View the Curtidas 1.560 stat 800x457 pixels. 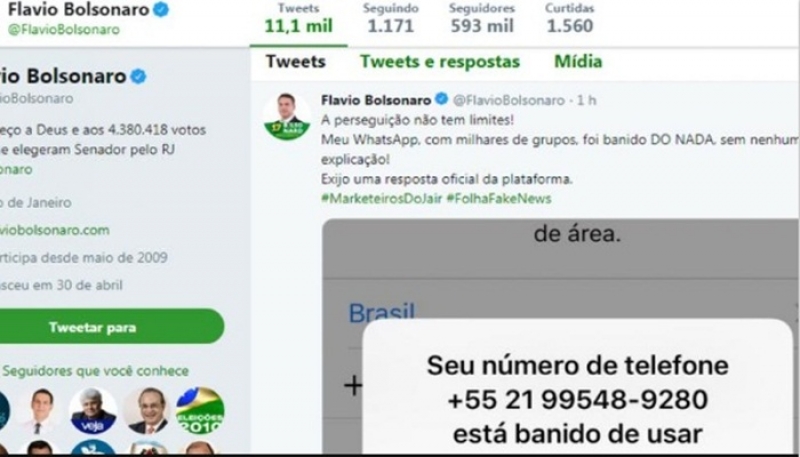[569, 19]
